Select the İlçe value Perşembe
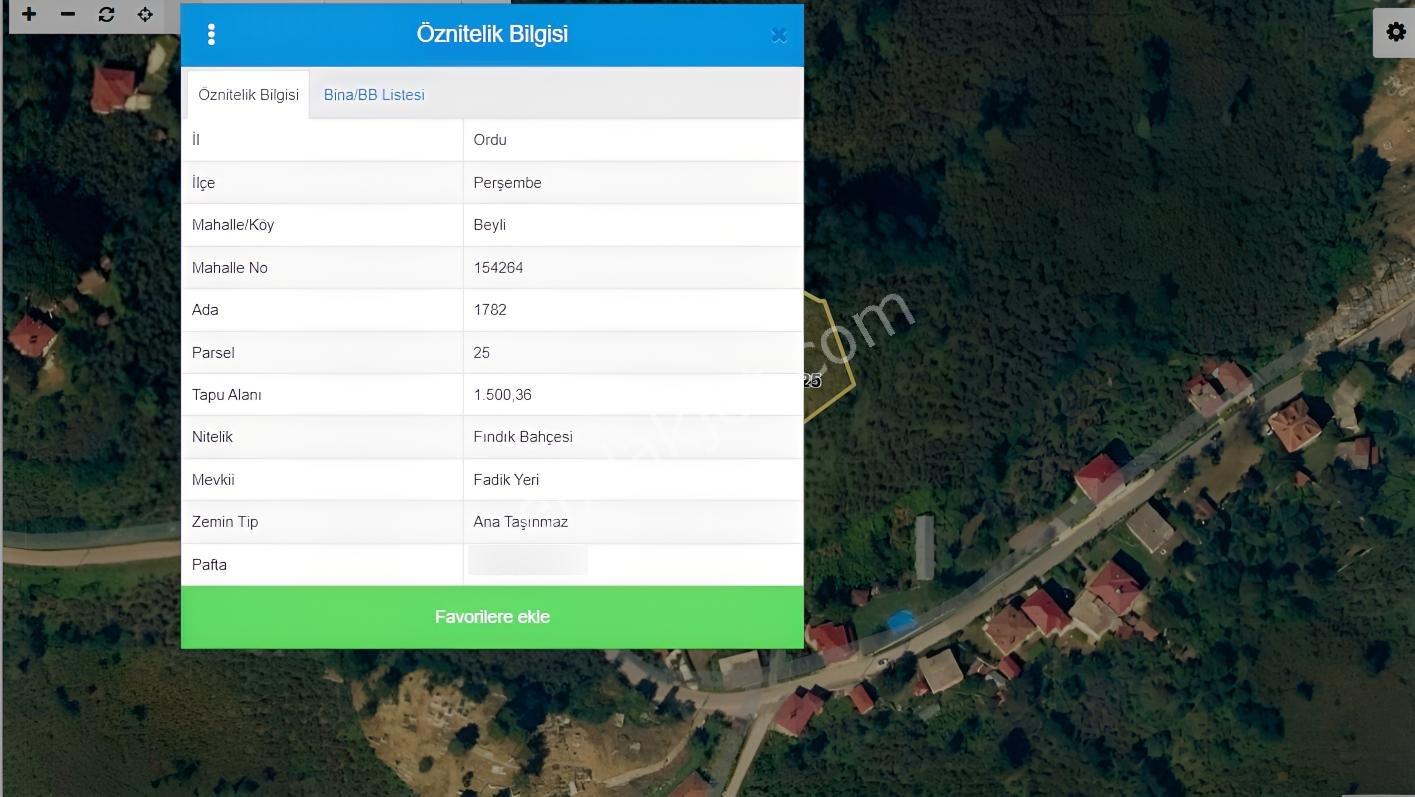 507,183
